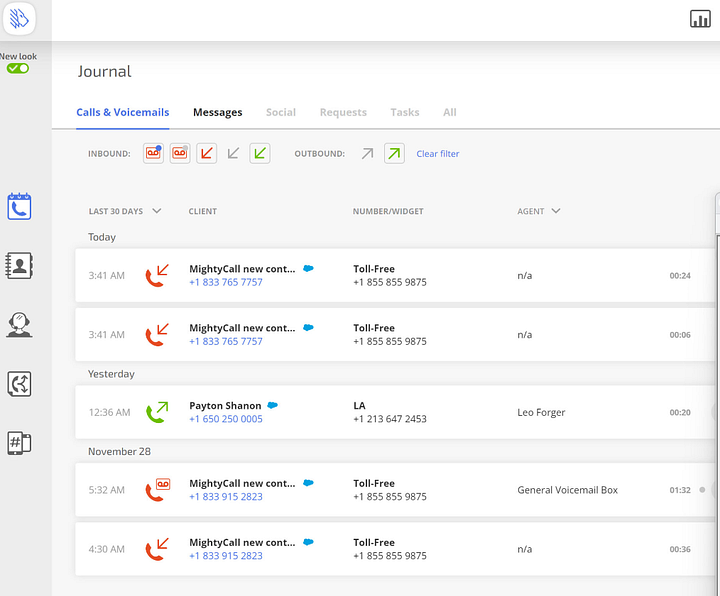Call +1 833 765 7757 in 00:06 row
The width and height of the screenshot is (720, 596).
[226, 342]
